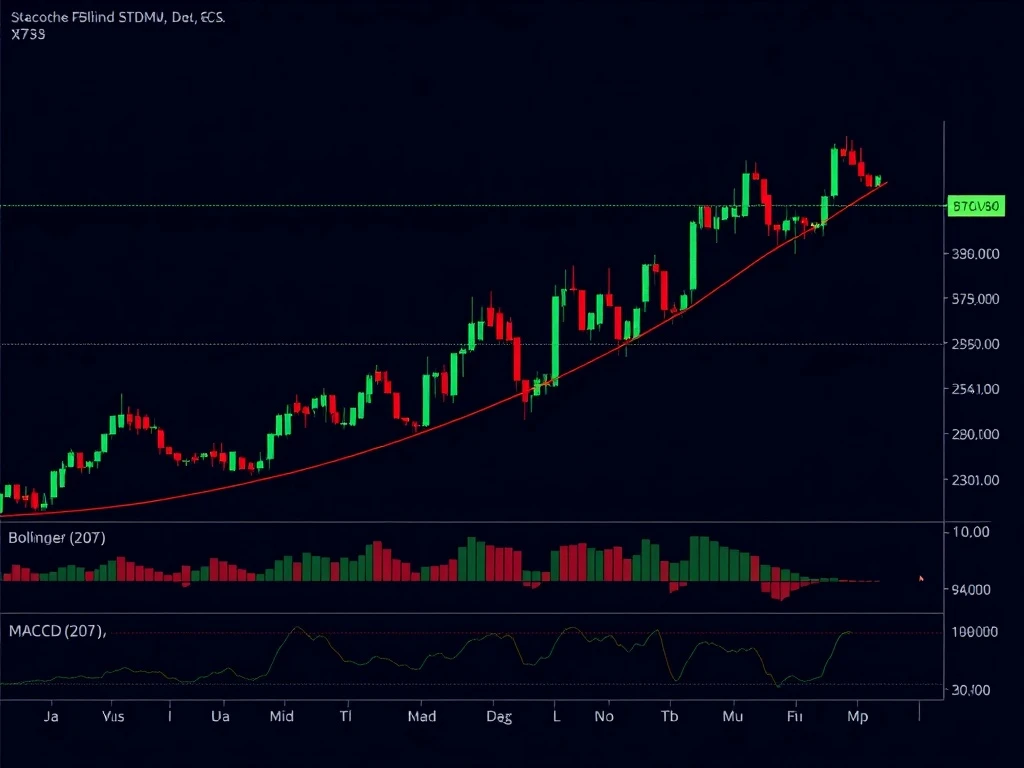The width and height of the screenshot is (1024, 768).
Task: Click the Dag time axis label
Action: tap(499, 717)
